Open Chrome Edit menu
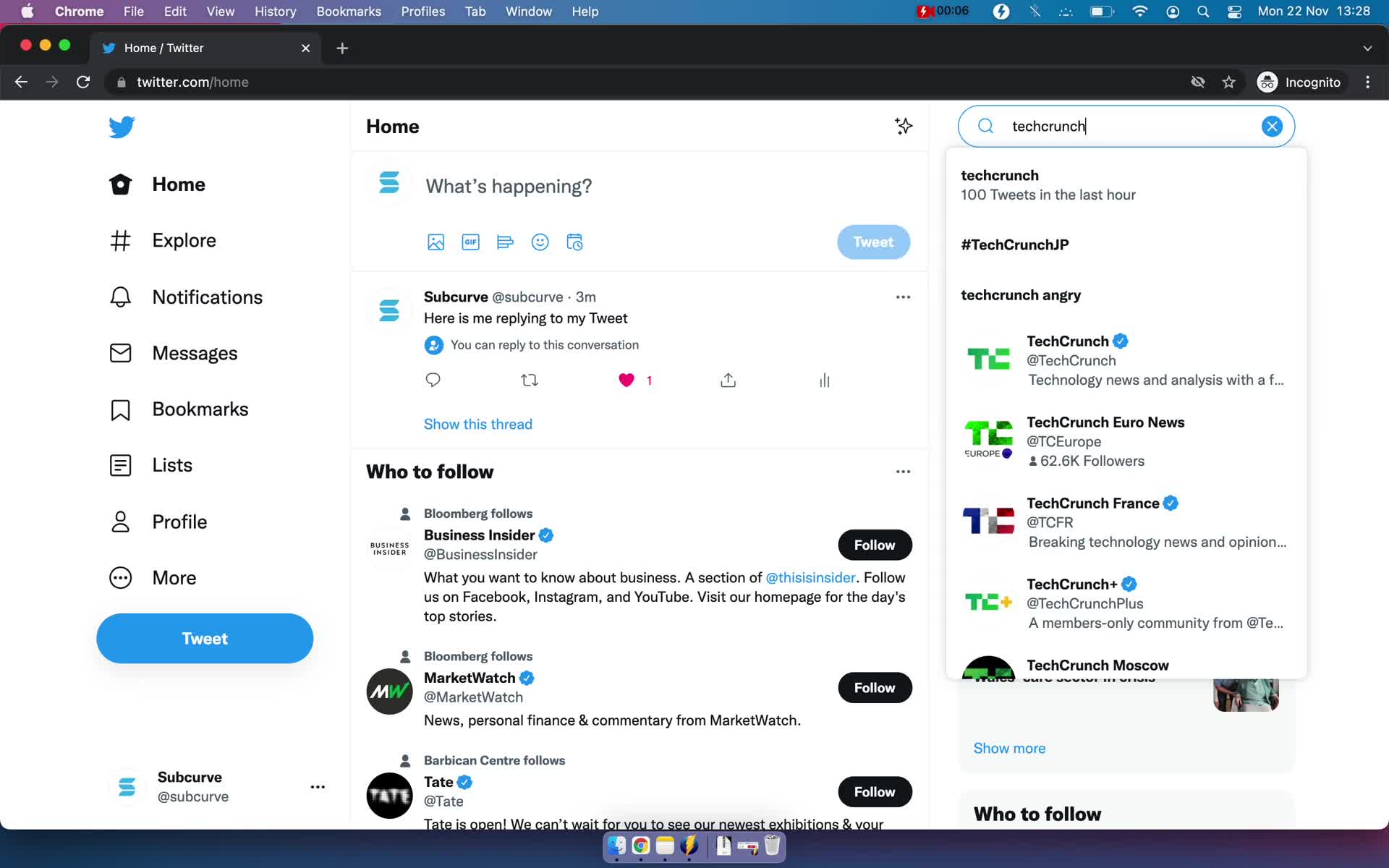 pyautogui.click(x=175, y=12)
